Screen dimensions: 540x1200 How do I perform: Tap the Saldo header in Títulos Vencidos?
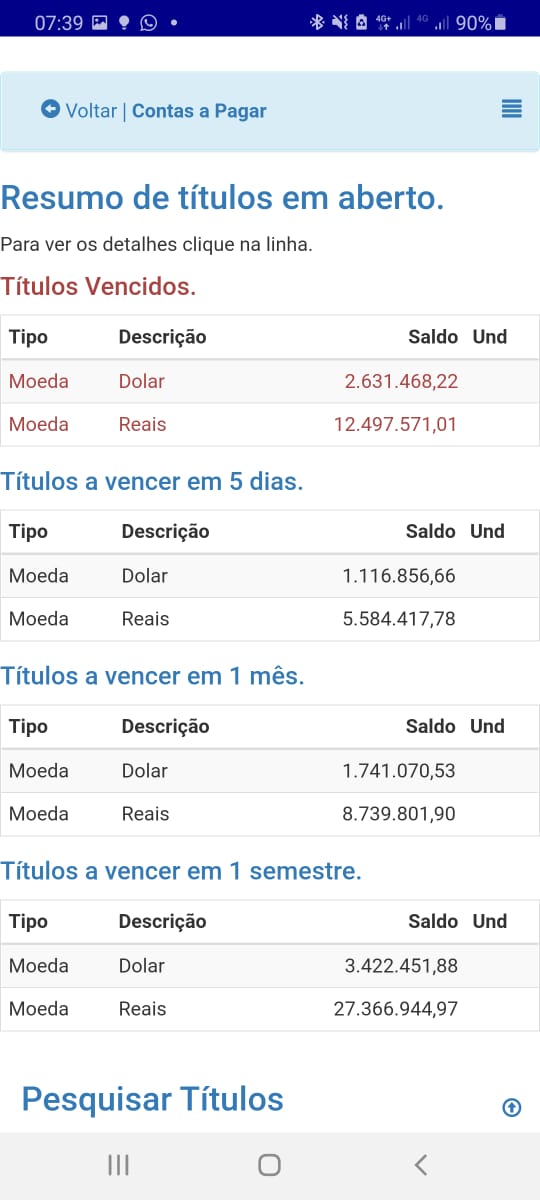[x=433, y=337]
